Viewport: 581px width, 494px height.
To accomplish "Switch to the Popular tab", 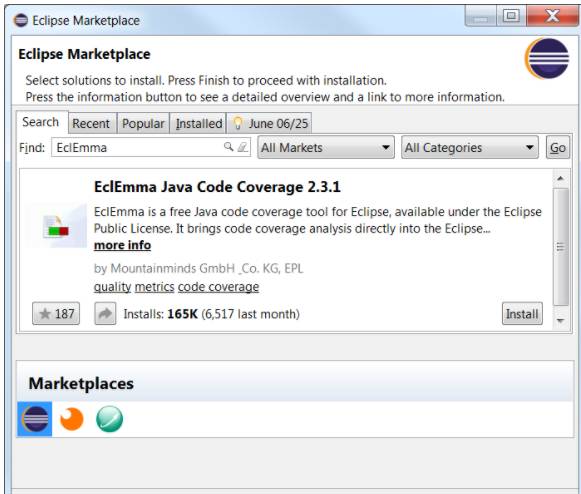I will (143, 123).
